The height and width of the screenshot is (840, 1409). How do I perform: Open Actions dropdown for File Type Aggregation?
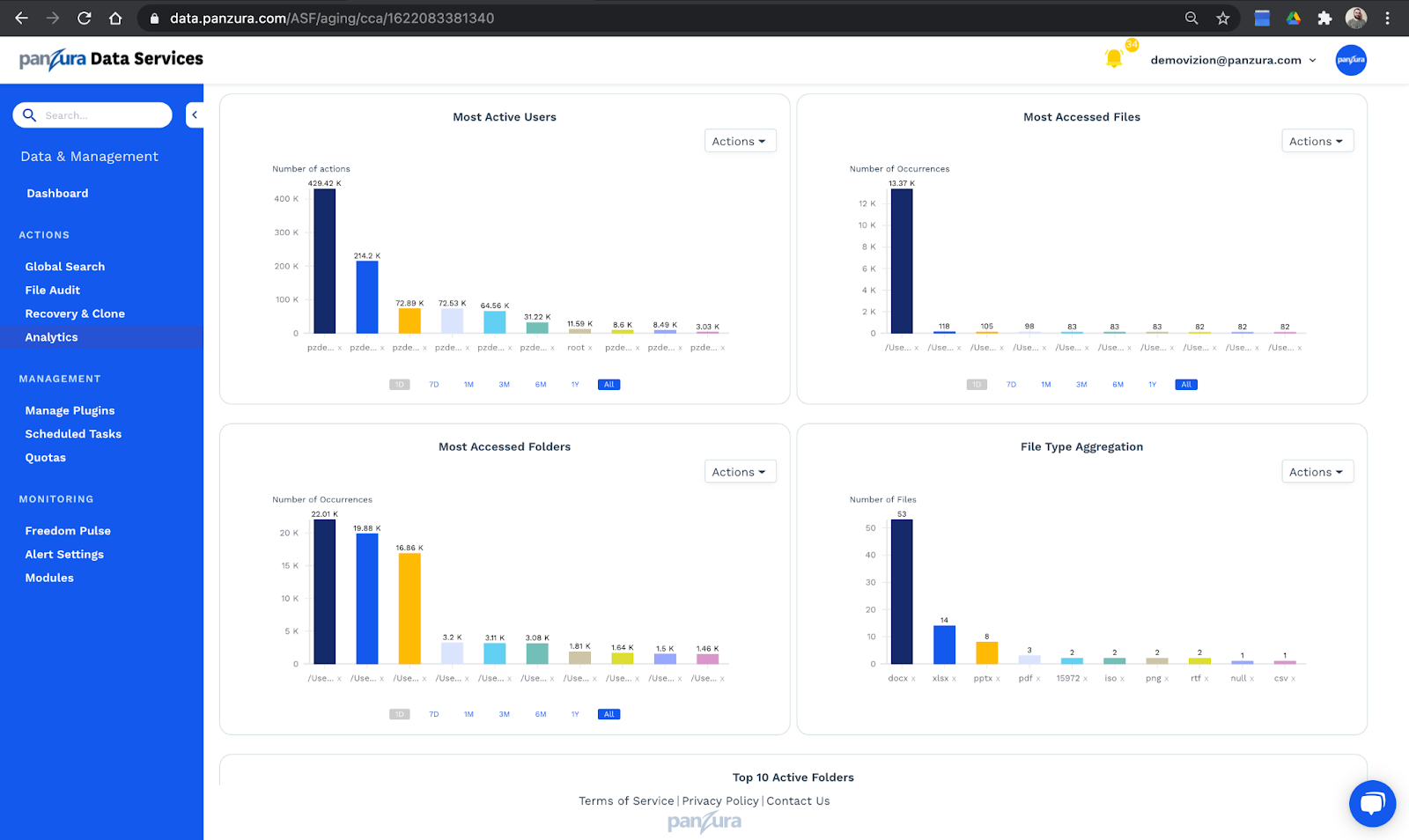[1317, 472]
